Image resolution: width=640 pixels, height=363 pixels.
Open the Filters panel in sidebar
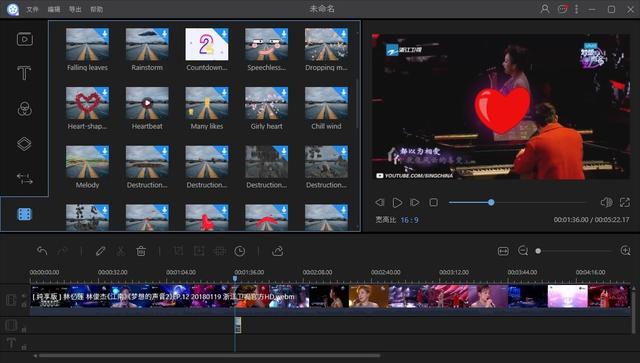(24, 109)
